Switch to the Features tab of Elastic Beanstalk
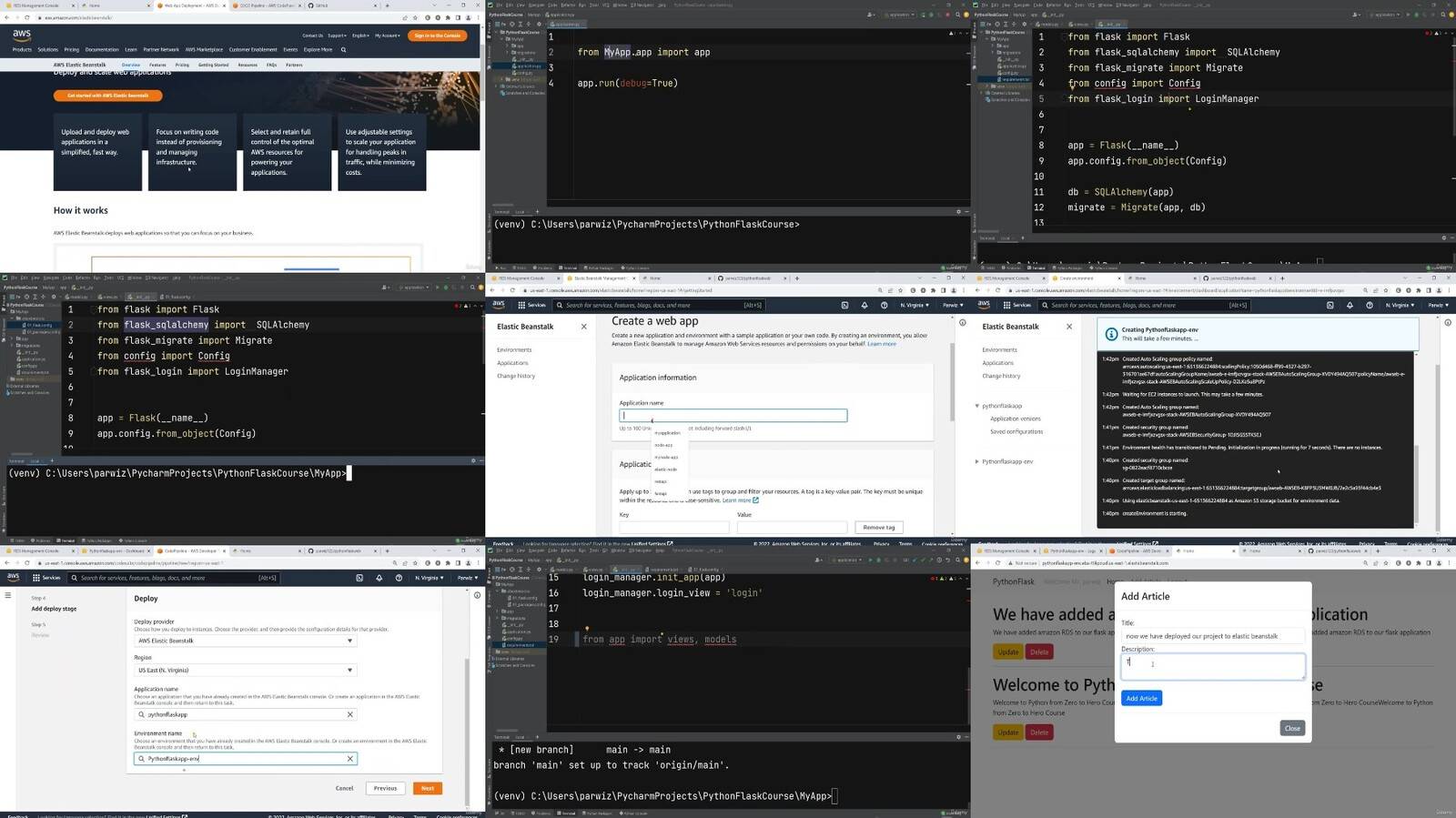Image resolution: width=1456 pixels, height=818 pixels. 157,66
